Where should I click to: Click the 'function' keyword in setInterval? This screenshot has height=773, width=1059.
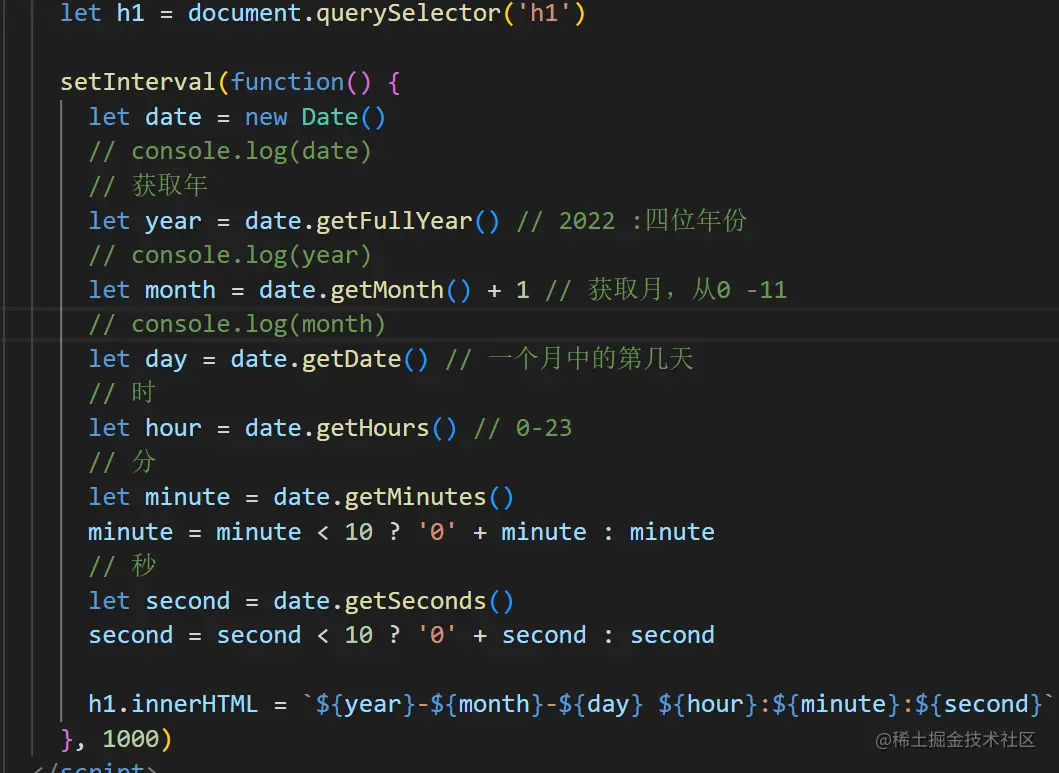click(287, 82)
